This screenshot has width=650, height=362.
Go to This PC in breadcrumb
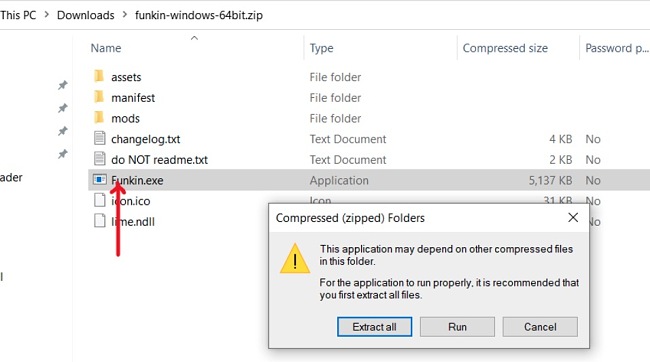(x=18, y=15)
